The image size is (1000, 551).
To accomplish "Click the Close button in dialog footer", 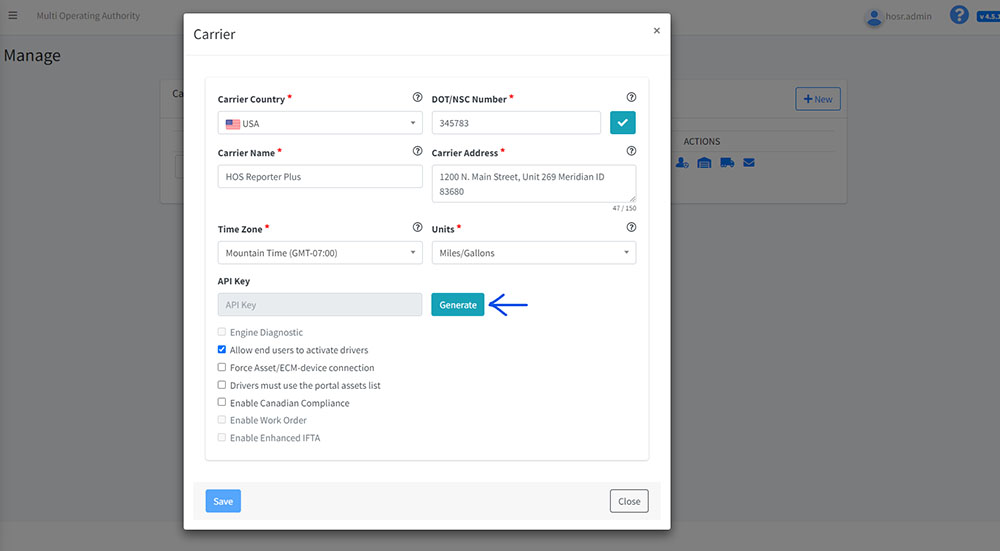I will [629, 501].
